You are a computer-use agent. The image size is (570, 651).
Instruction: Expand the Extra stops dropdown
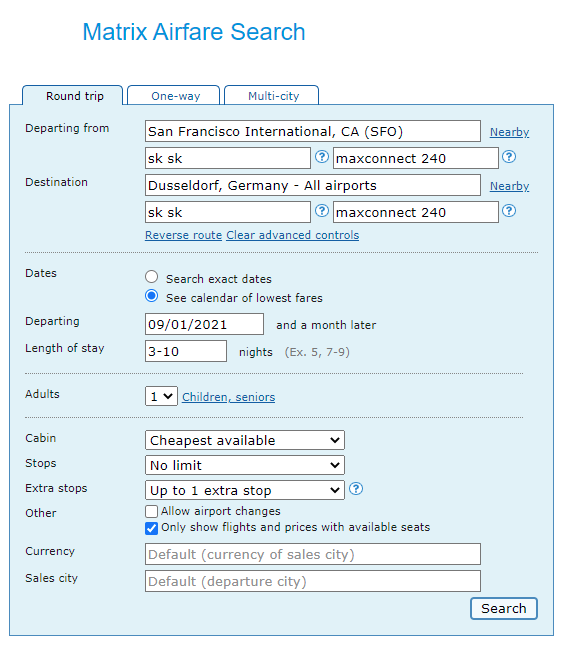(x=245, y=490)
